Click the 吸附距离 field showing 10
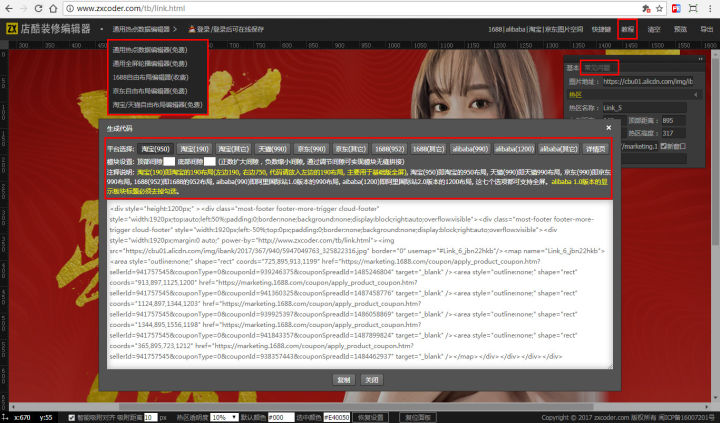This screenshot has width=720, height=423. [151, 417]
